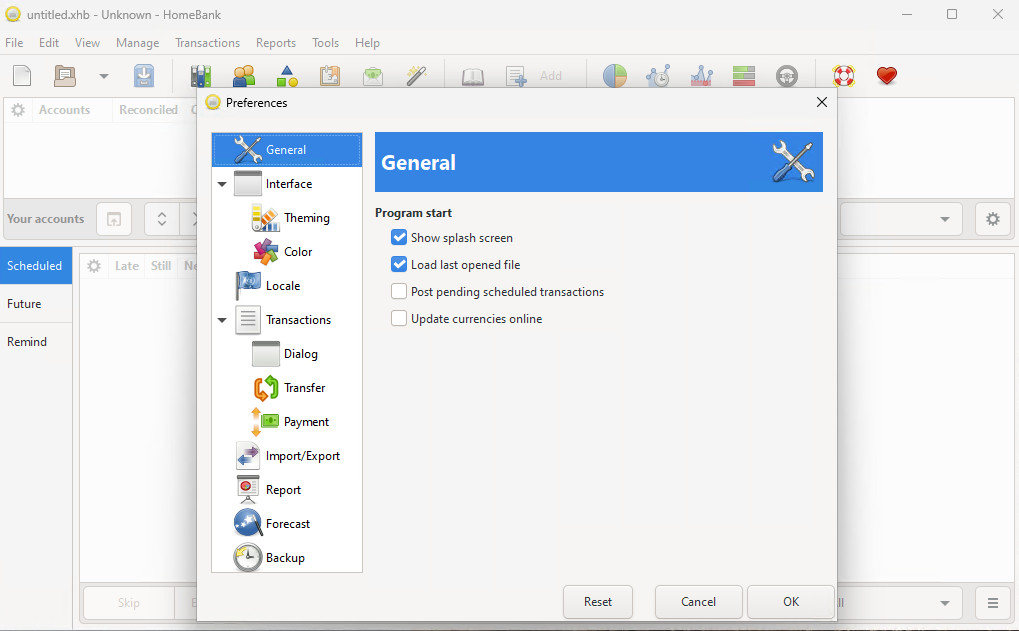Select Dialog preferences page
This screenshot has height=631, width=1019.
[285, 354]
